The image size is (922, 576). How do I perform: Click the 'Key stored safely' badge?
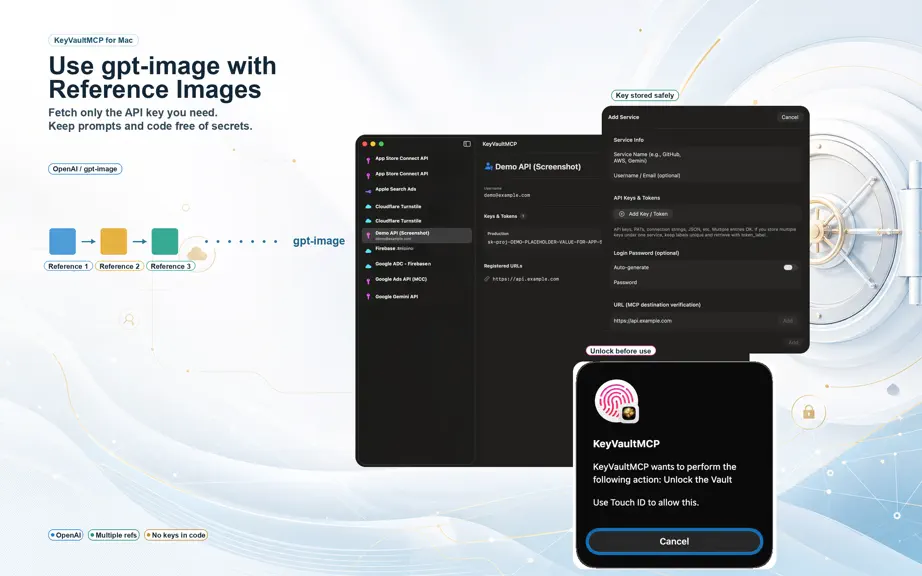coord(645,95)
